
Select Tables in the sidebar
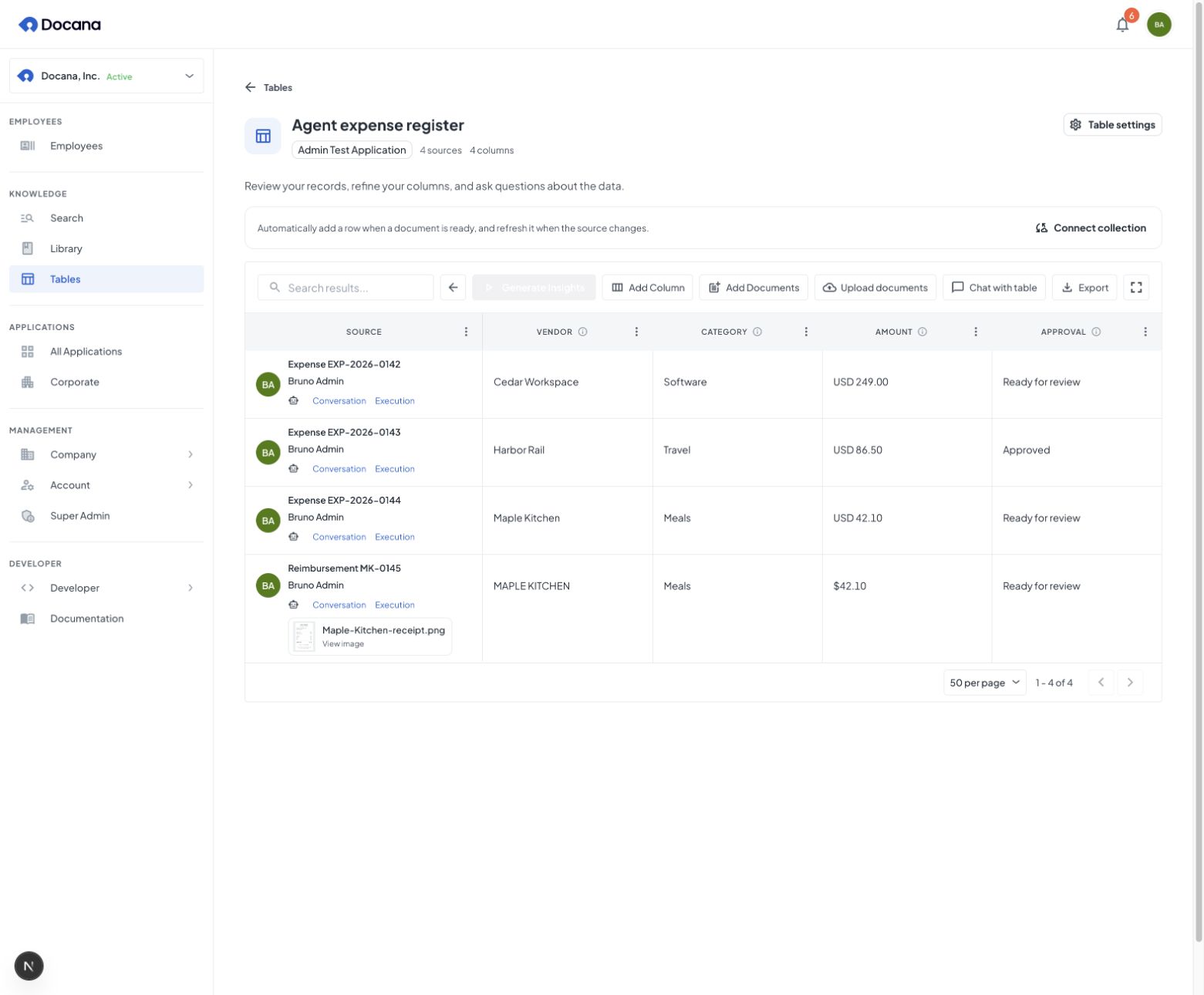(106, 279)
